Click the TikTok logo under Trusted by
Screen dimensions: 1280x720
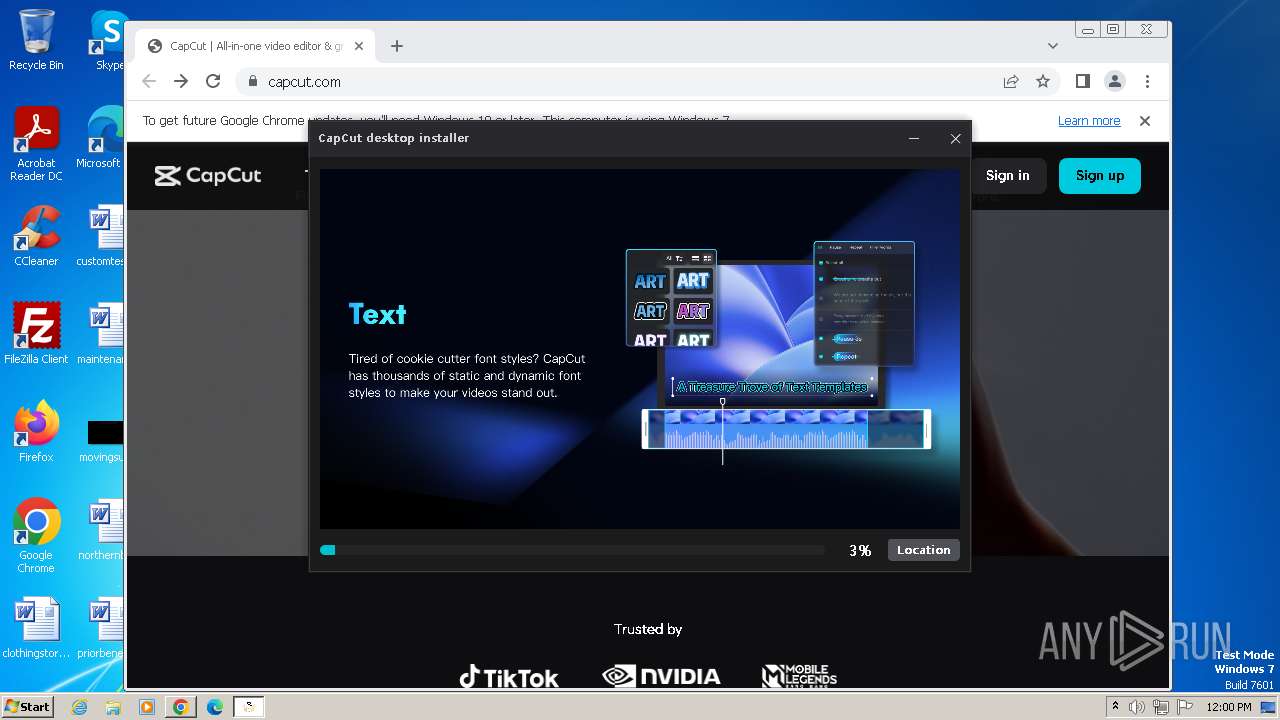509,677
